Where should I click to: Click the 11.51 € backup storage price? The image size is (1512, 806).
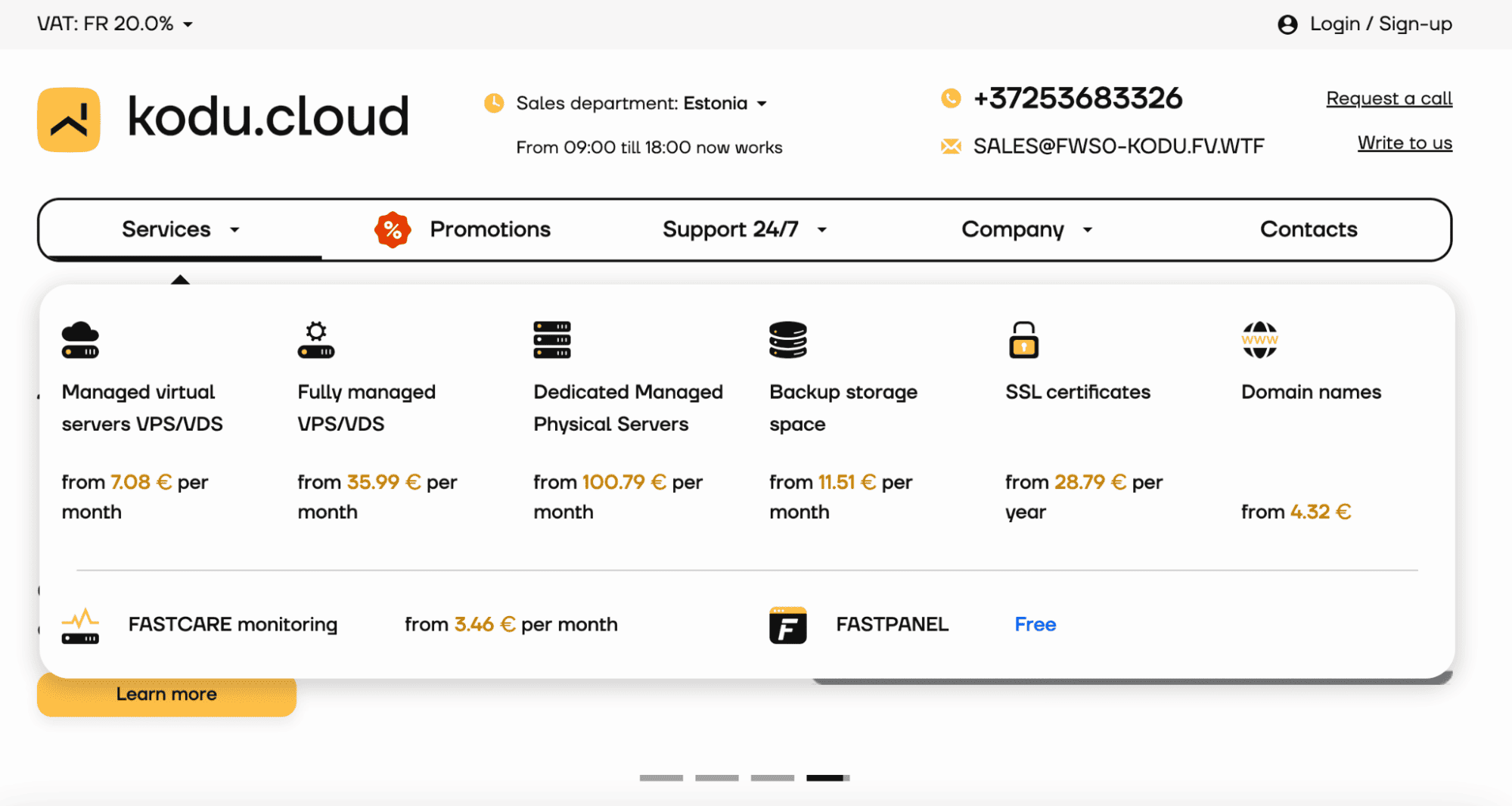[x=847, y=482]
